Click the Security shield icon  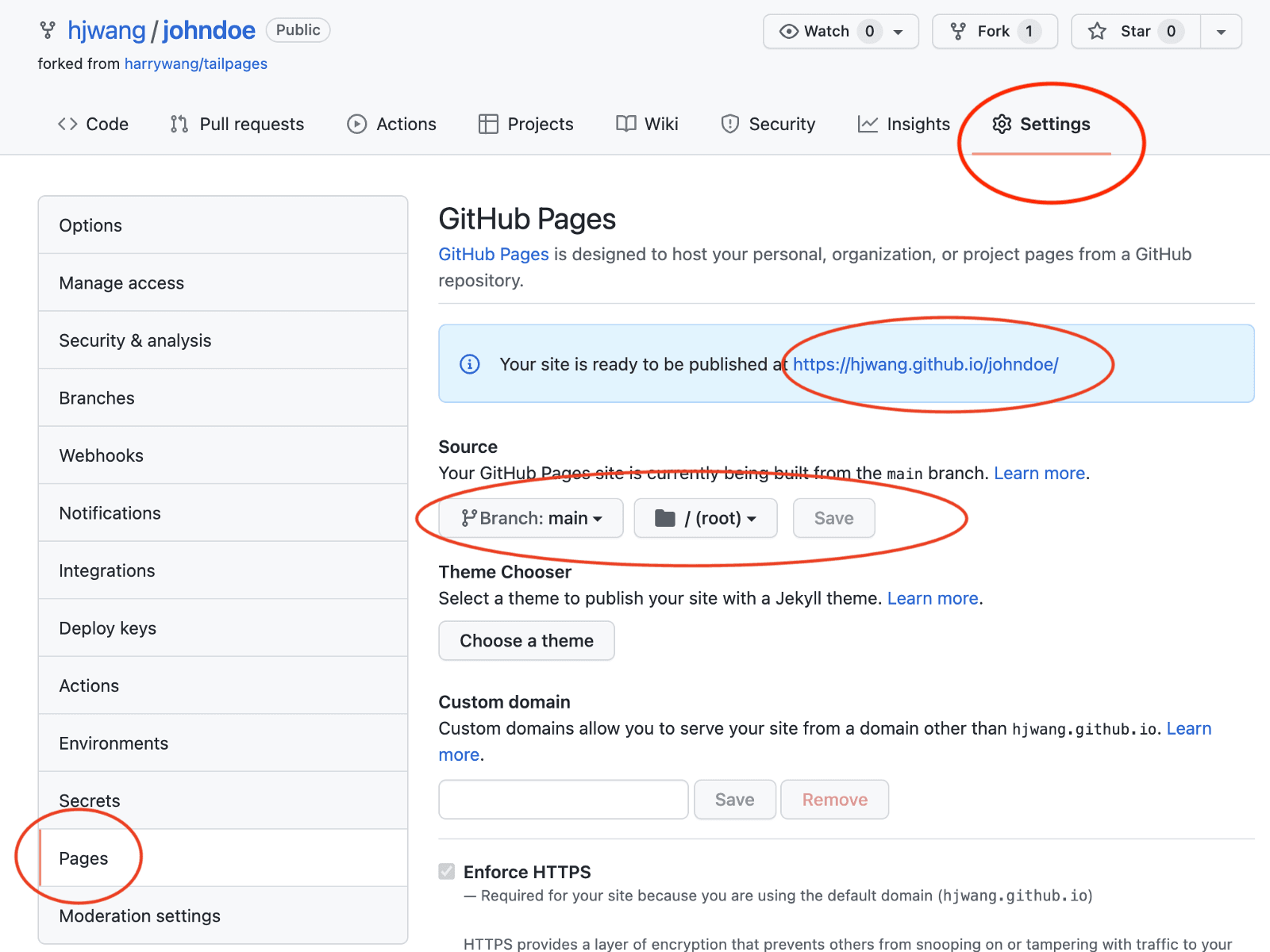point(729,125)
